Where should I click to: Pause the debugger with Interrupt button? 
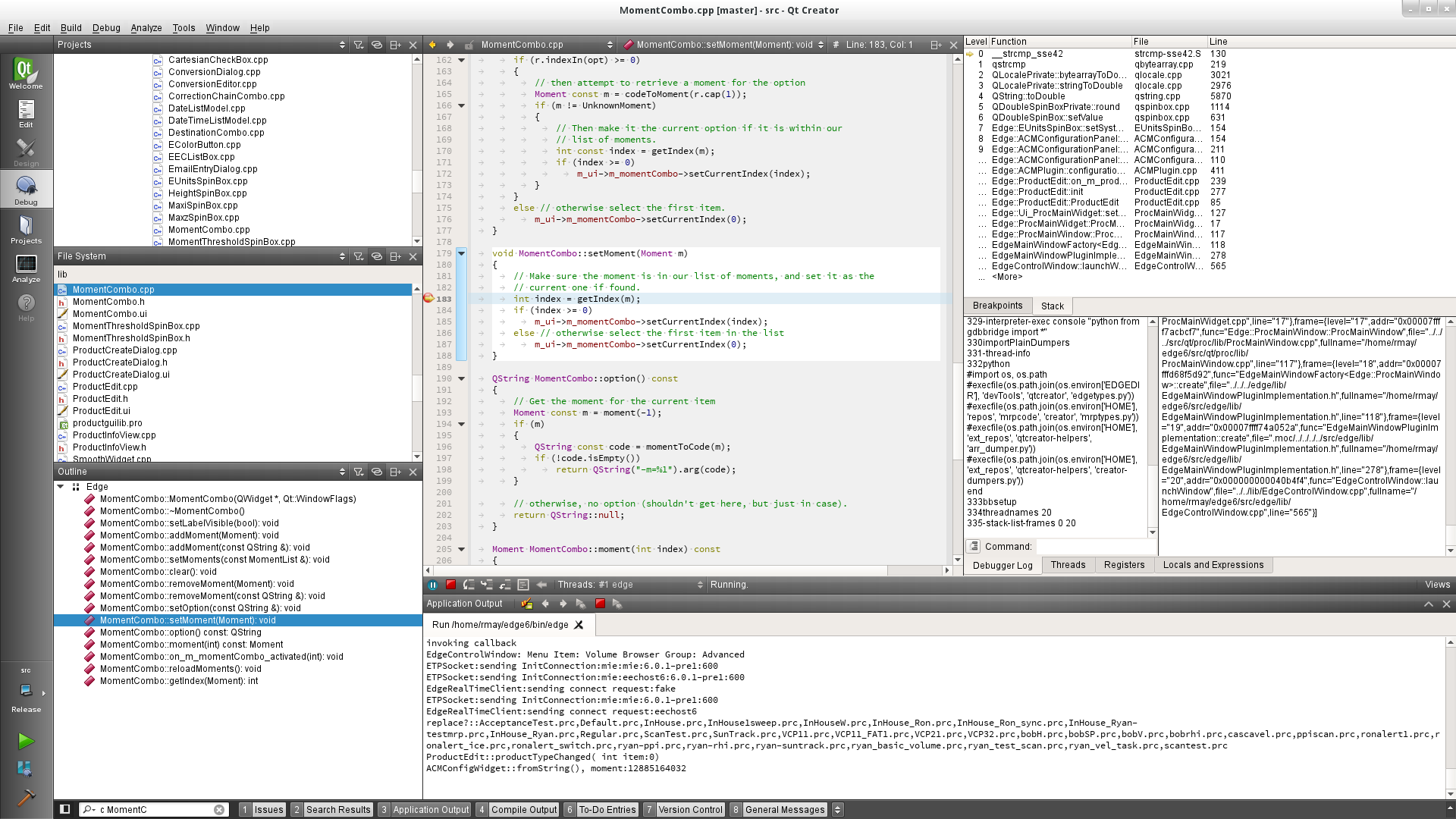pyautogui.click(x=432, y=585)
